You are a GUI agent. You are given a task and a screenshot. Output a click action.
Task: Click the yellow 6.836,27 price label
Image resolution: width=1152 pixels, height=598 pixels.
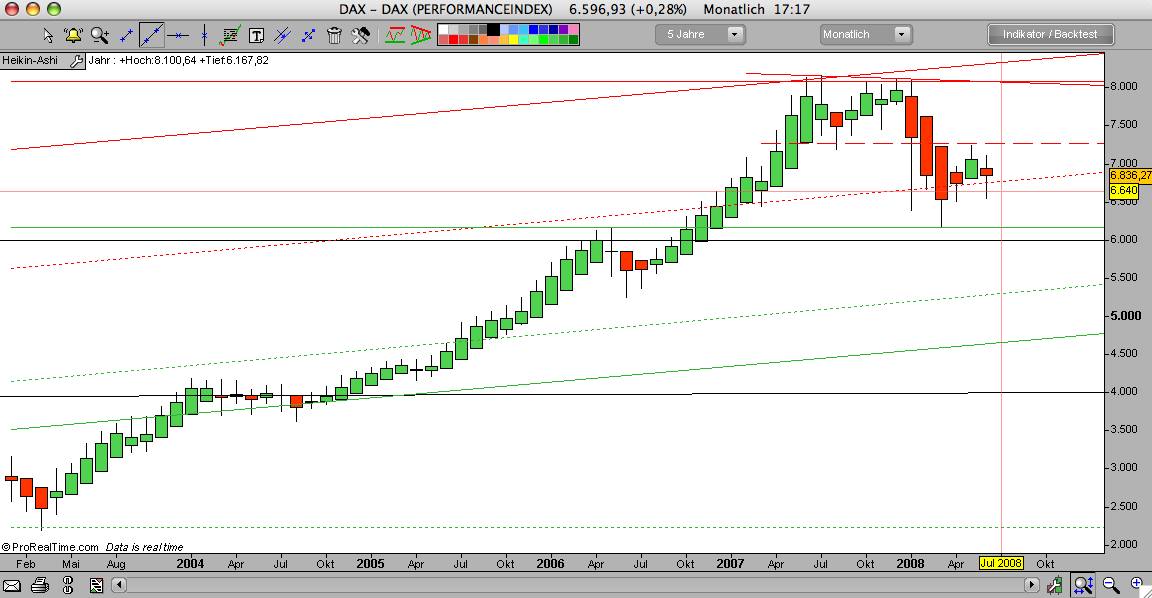[1130, 176]
